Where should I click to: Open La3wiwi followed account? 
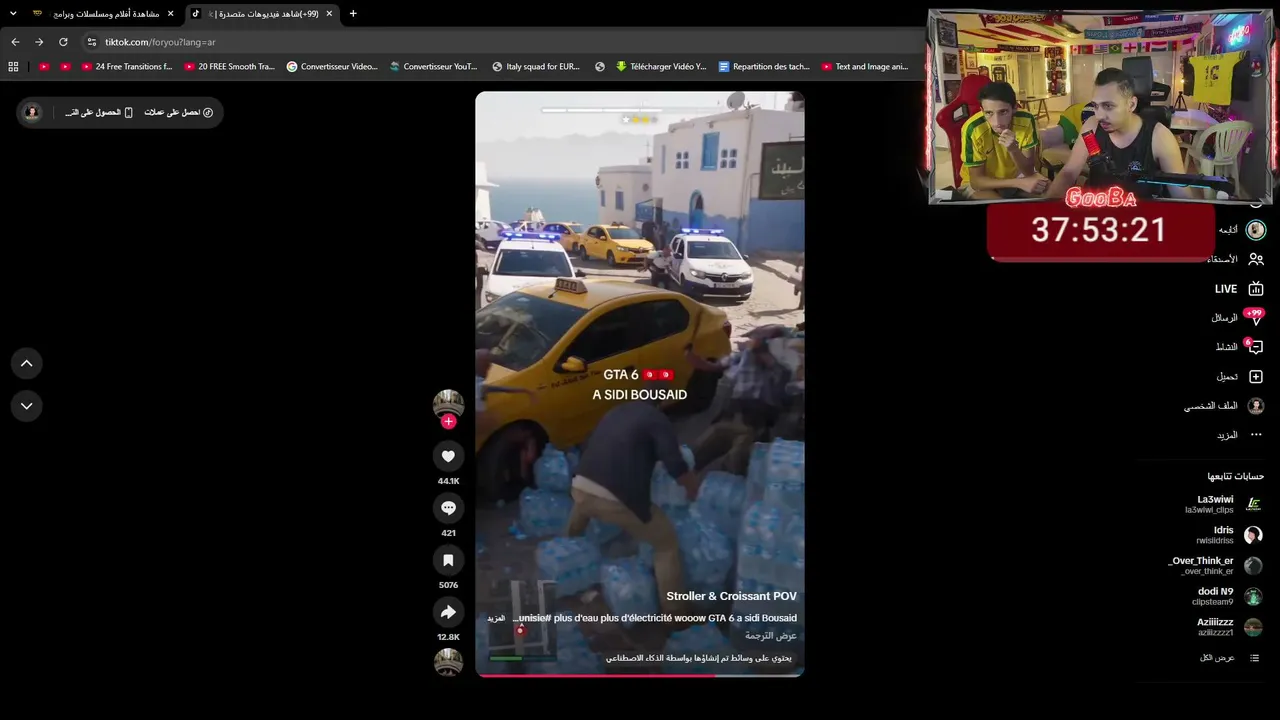coord(1222,504)
